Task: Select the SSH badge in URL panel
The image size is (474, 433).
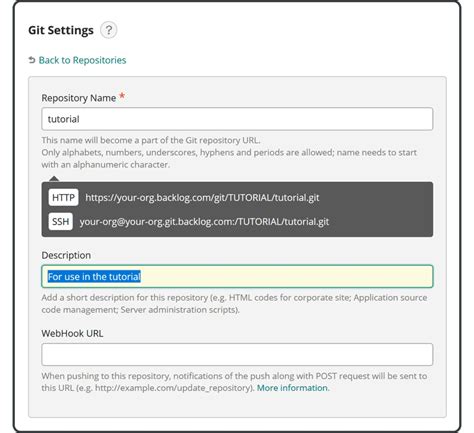Action: 61,221
